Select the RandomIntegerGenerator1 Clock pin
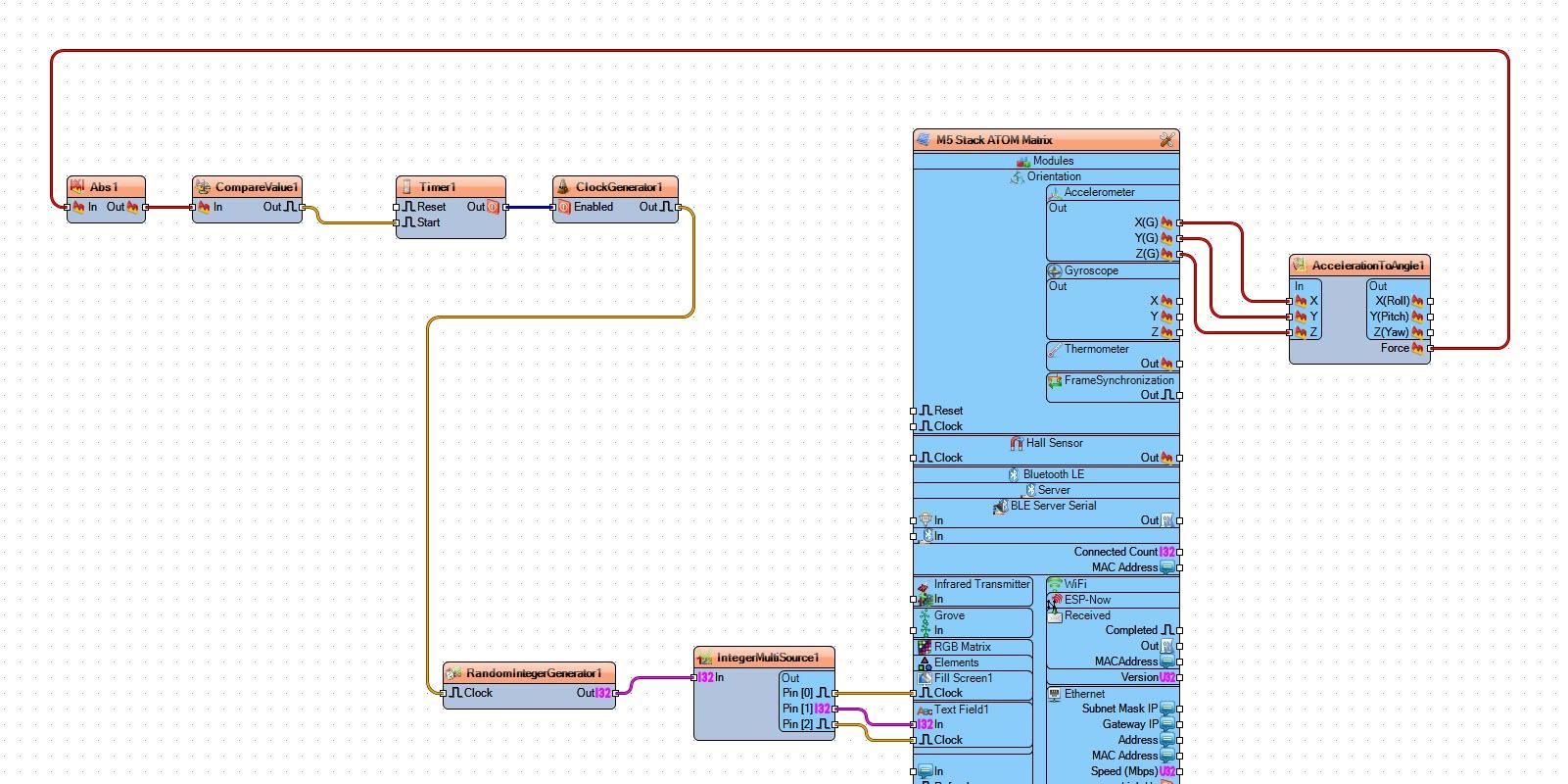 pos(444,693)
